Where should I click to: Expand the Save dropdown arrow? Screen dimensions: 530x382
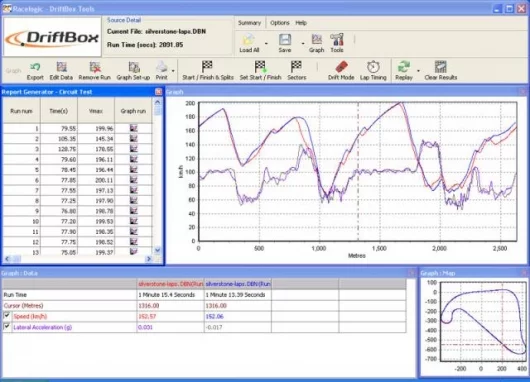click(x=303, y=43)
